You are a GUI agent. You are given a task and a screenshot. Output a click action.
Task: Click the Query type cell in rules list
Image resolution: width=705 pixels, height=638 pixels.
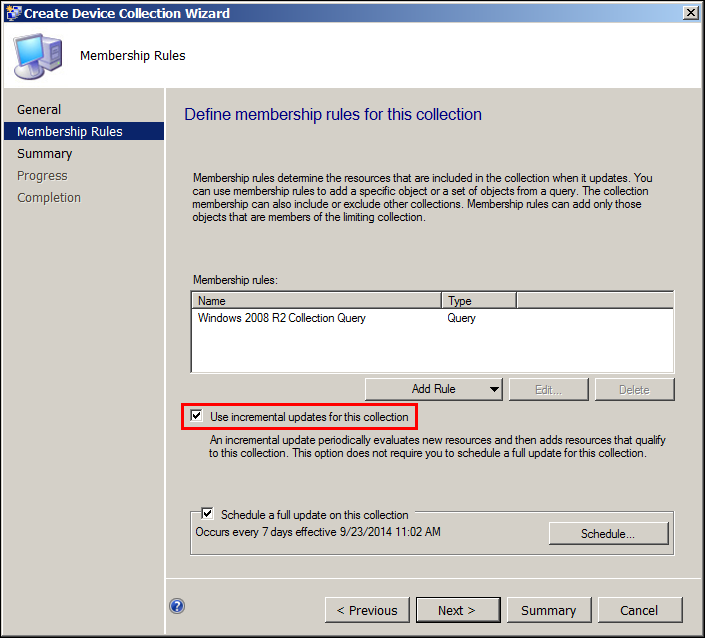pyautogui.click(x=462, y=318)
